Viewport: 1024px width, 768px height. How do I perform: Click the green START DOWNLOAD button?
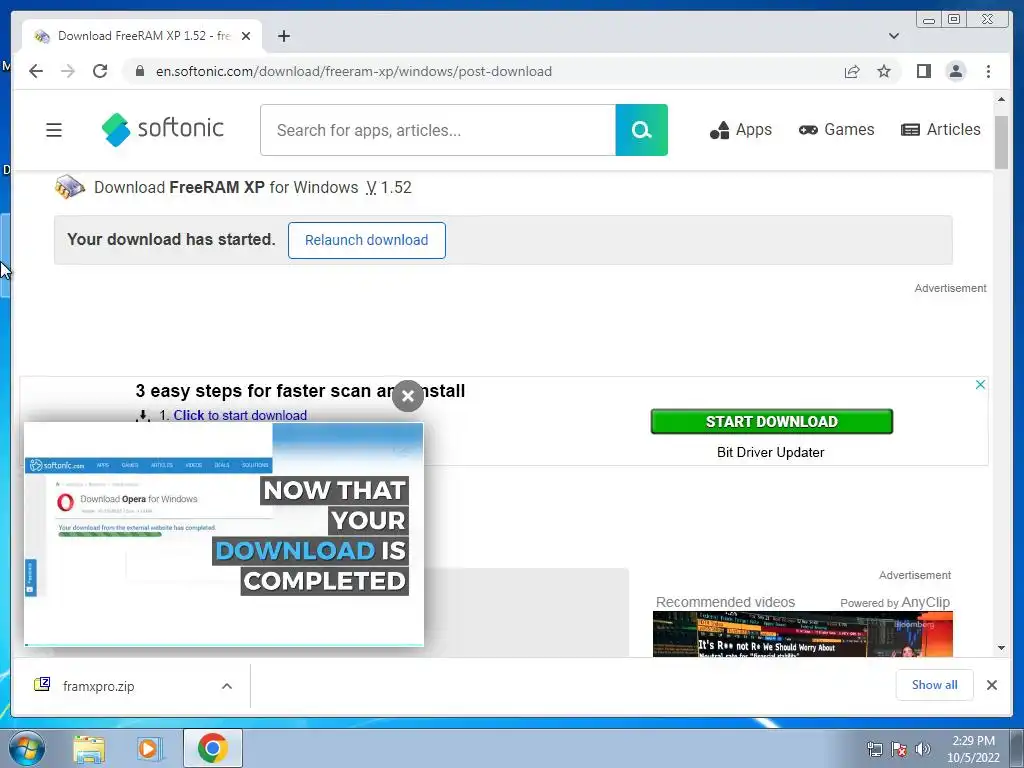(x=771, y=421)
